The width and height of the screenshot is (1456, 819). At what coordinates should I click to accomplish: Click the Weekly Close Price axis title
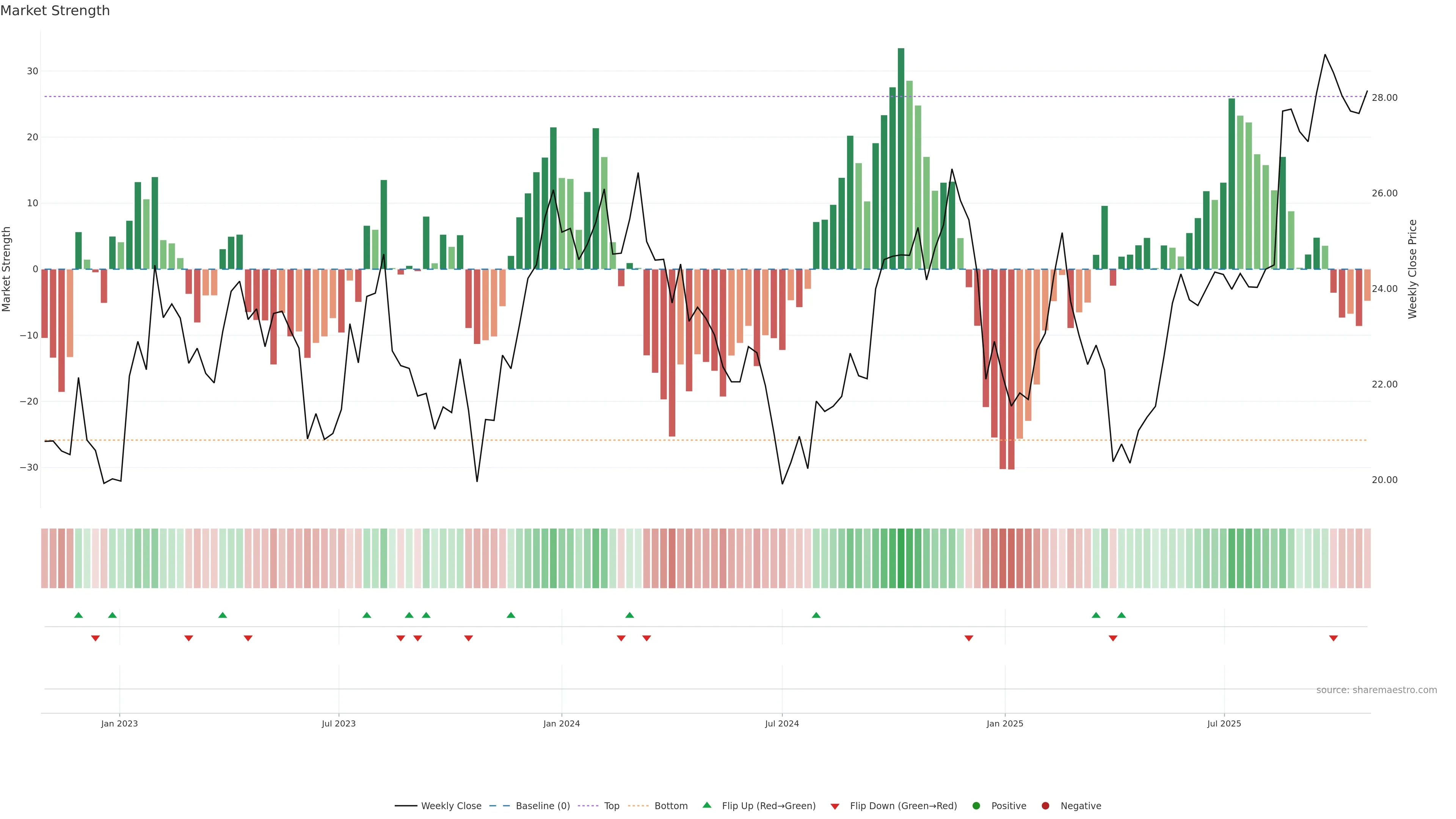(x=1412, y=269)
